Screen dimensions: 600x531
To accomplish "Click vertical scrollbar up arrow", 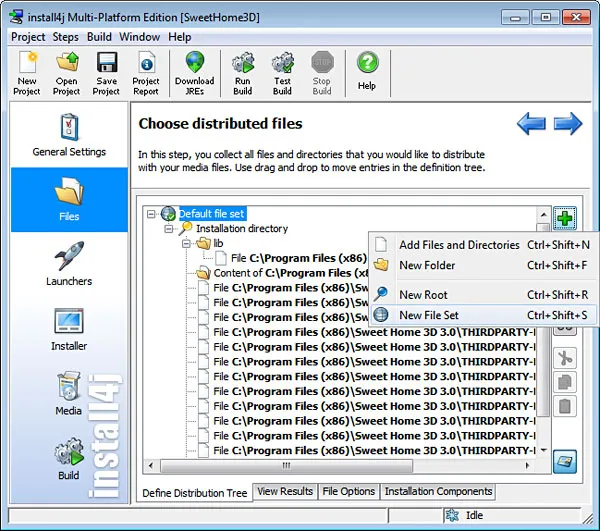I will [543, 215].
